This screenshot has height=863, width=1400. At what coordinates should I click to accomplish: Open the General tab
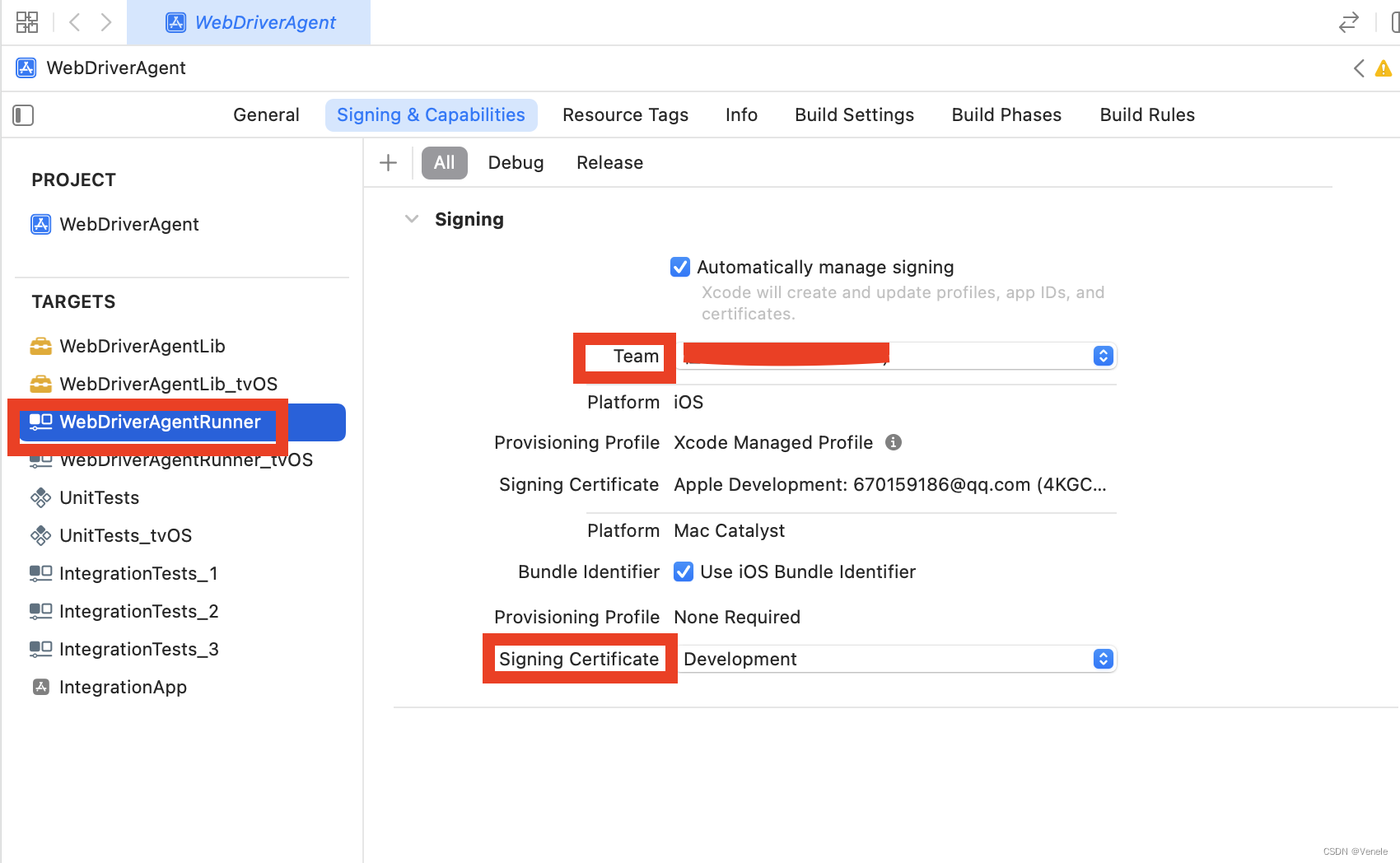266,115
